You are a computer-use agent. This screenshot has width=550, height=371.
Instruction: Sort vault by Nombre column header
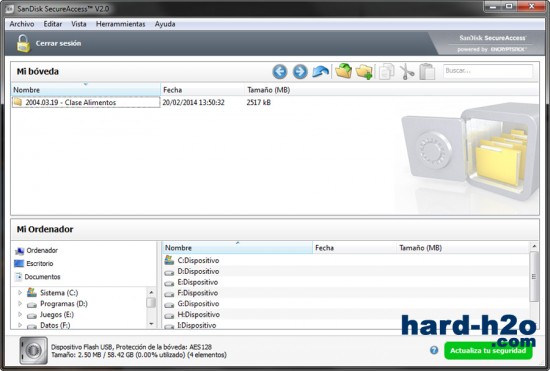point(86,90)
